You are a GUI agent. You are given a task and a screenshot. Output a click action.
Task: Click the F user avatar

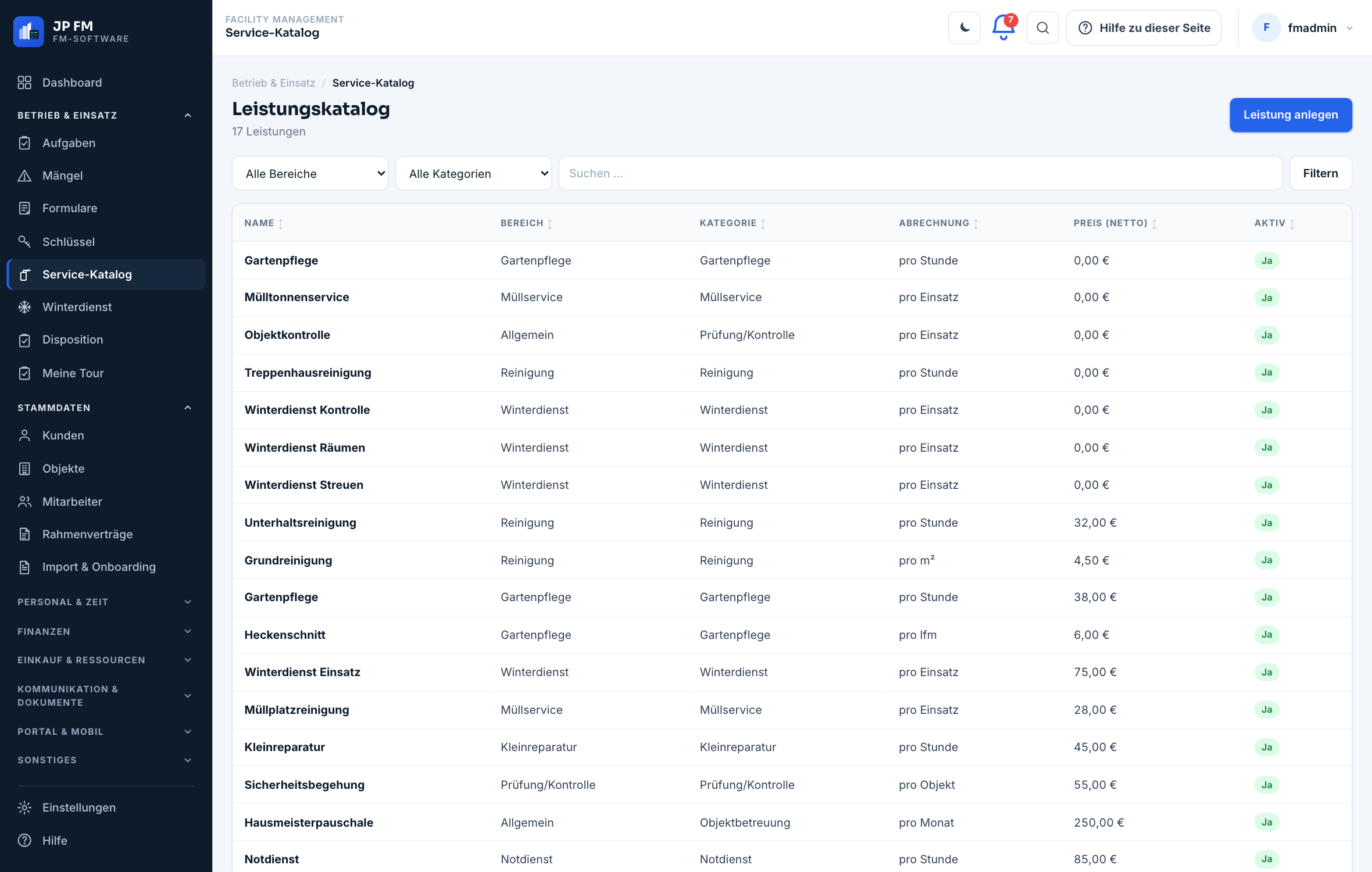1266,28
